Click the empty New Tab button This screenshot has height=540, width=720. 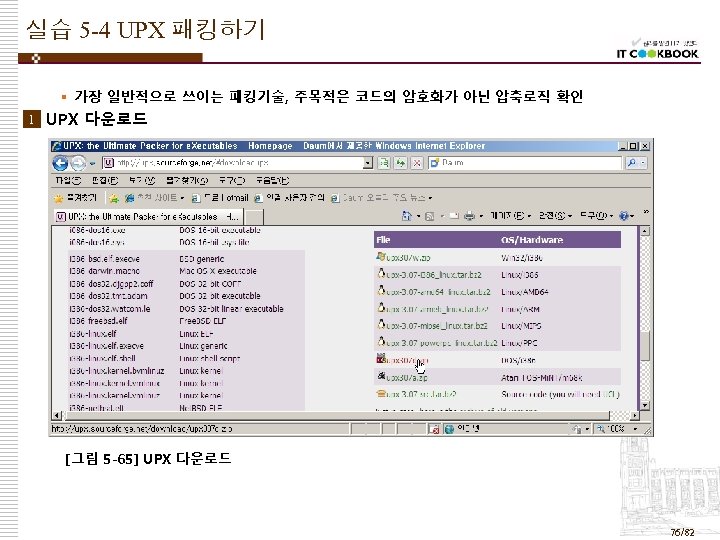pos(254,217)
